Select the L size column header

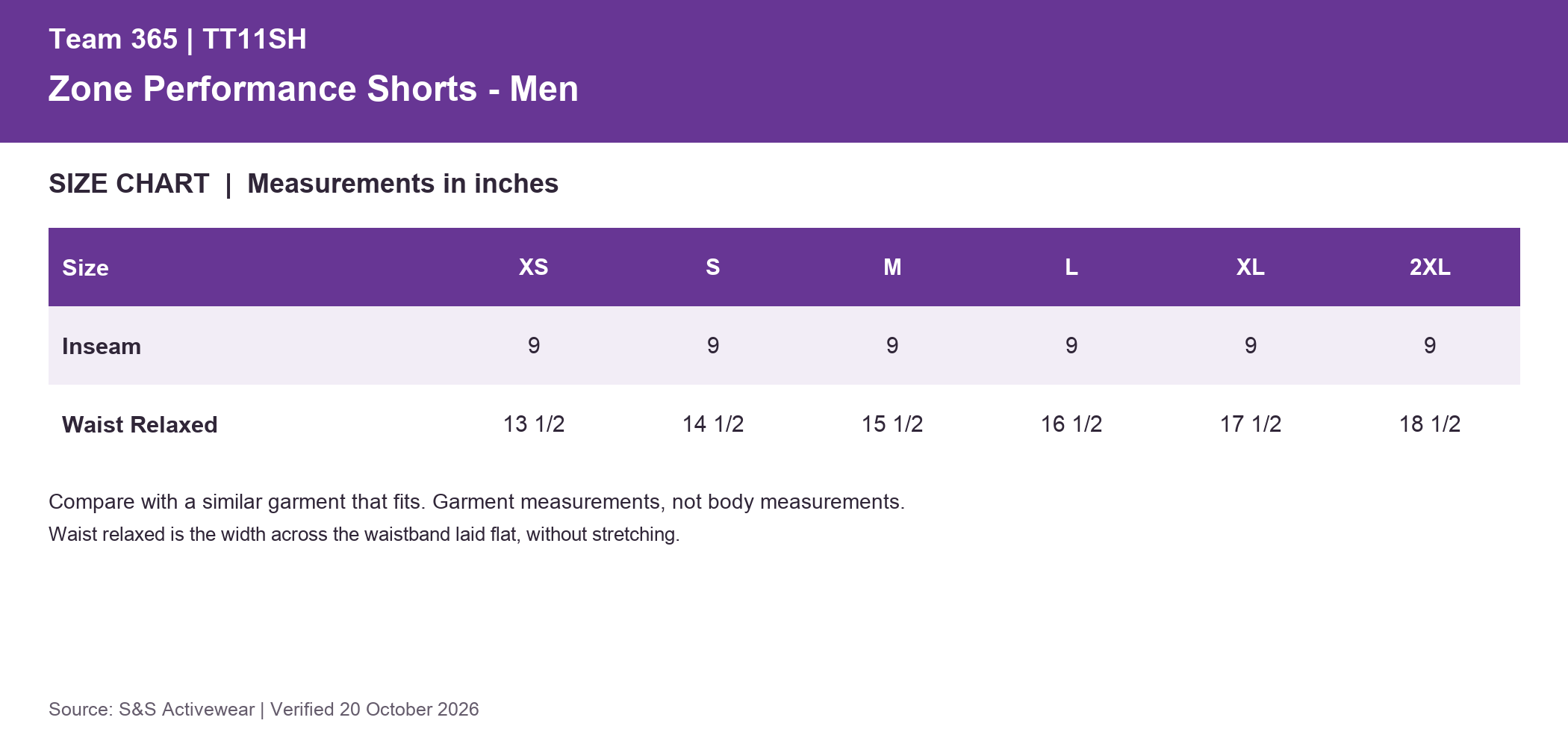point(1071,267)
